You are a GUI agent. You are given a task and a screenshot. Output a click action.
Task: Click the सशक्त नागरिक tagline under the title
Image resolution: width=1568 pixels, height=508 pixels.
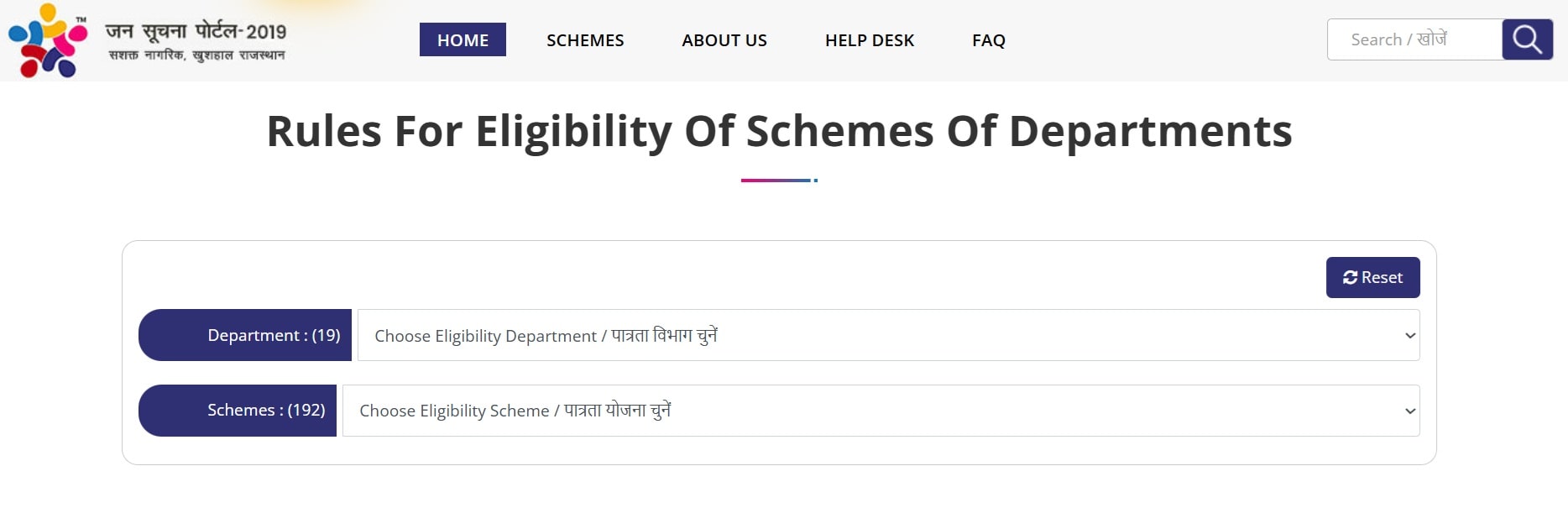pos(196,55)
